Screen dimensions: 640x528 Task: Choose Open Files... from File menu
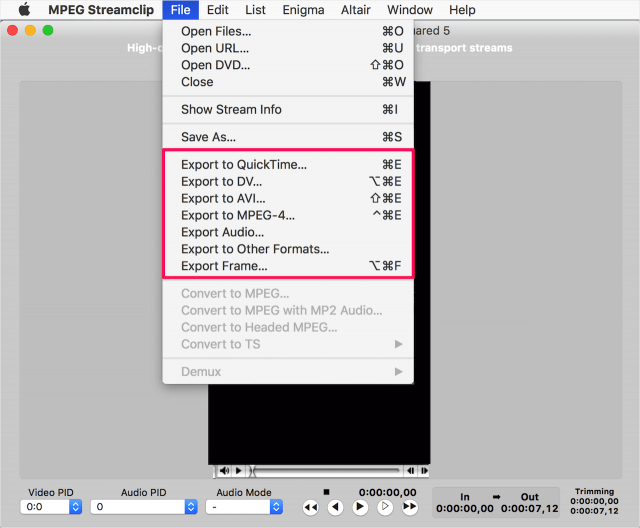pyautogui.click(x=288, y=31)
